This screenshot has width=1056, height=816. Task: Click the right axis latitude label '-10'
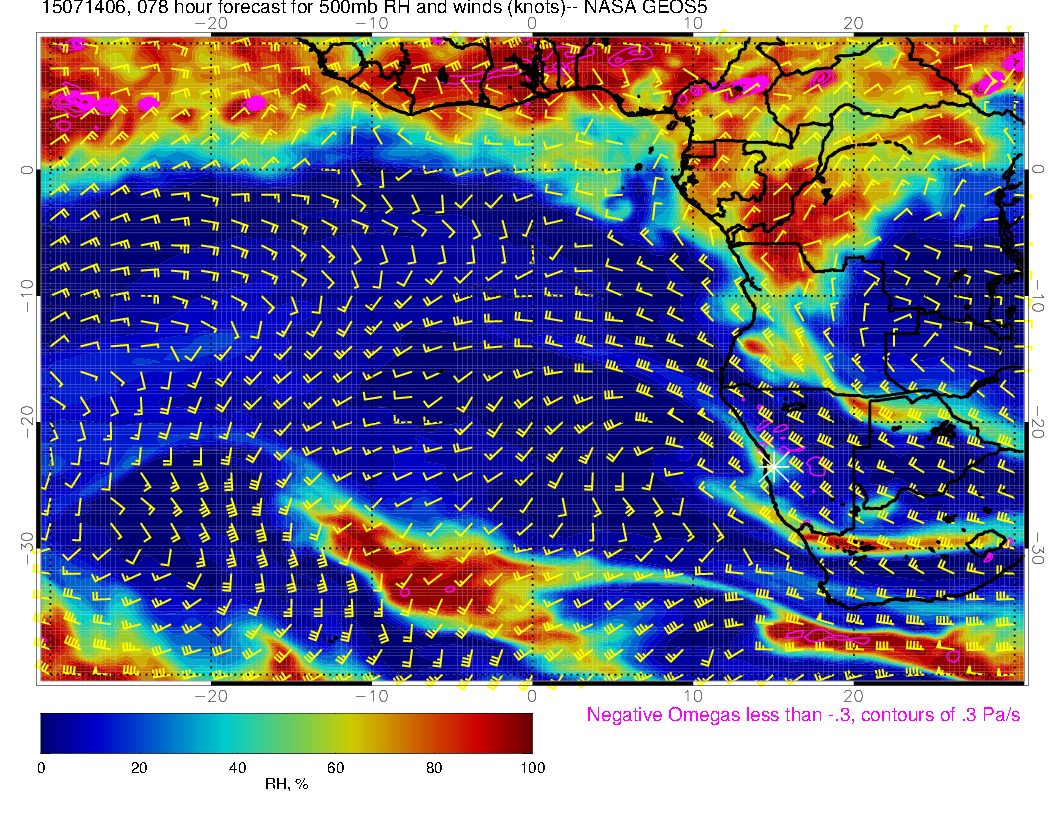(1038, 296)
